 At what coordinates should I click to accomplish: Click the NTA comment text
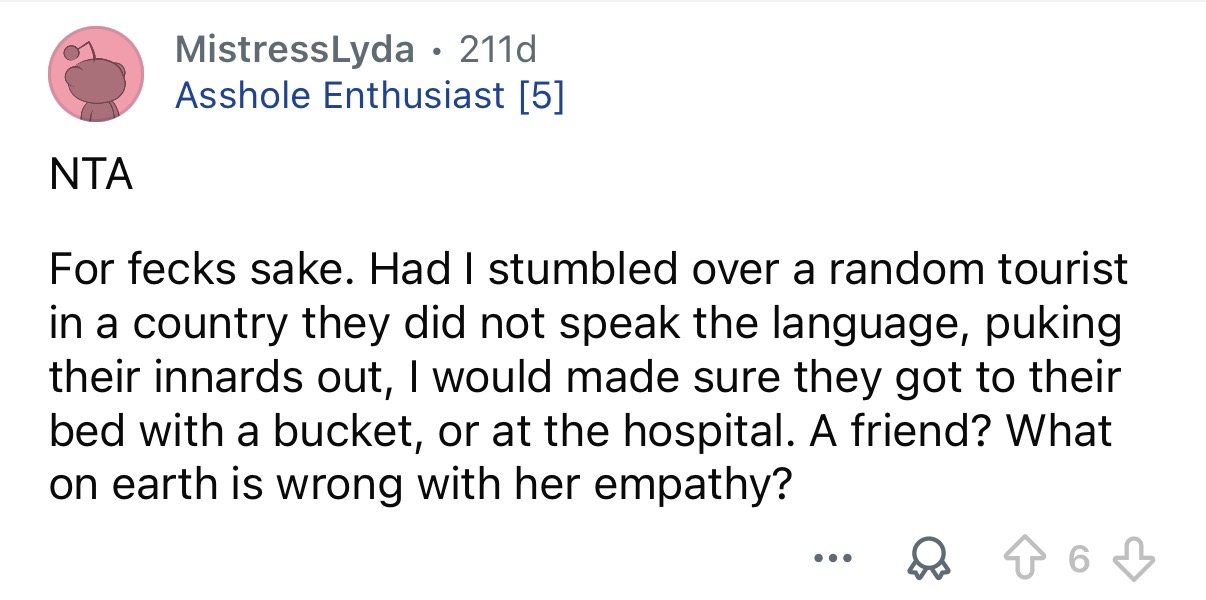coord(90,172)
